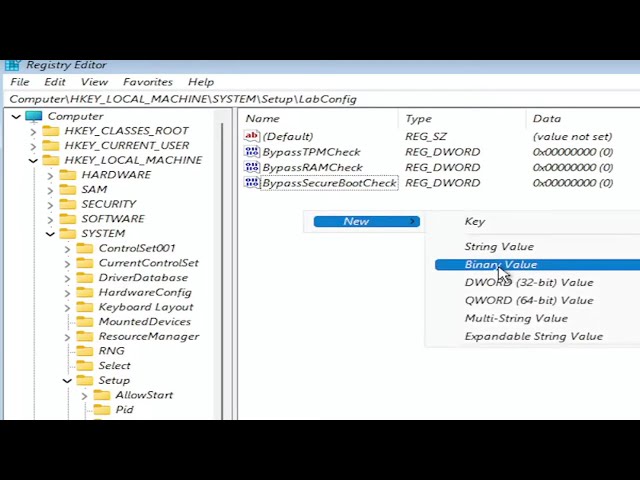Open the Edit menu
Screen dimensions: 640x480
coord(55,82)
